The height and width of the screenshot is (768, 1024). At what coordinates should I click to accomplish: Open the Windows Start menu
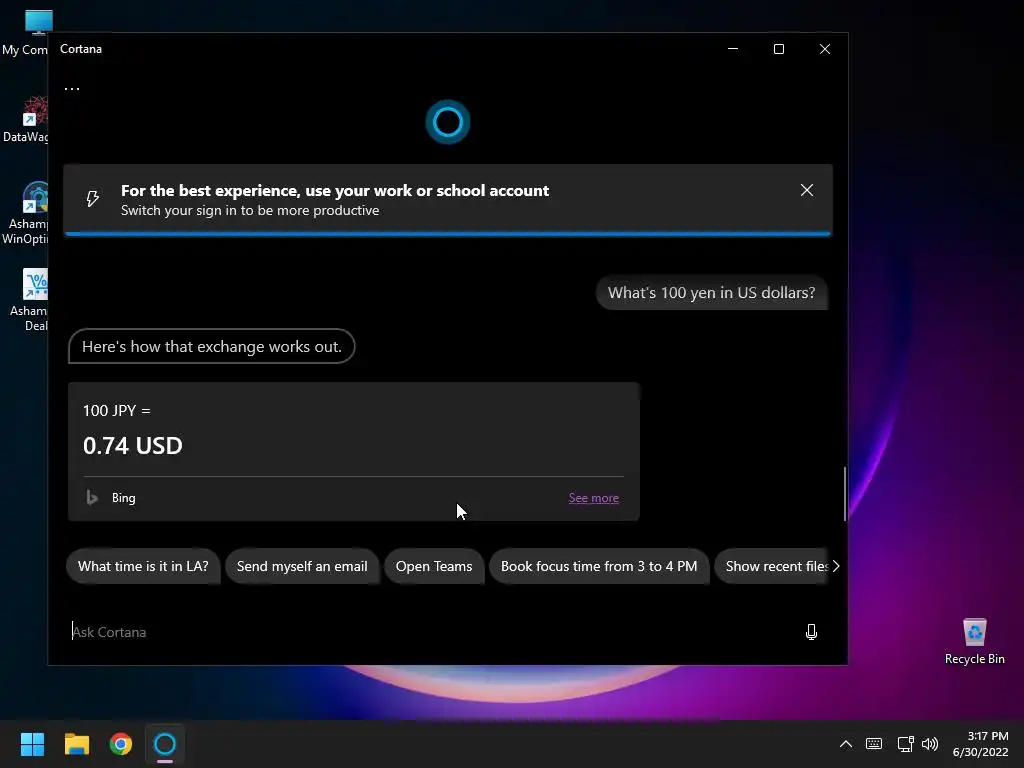32,744
